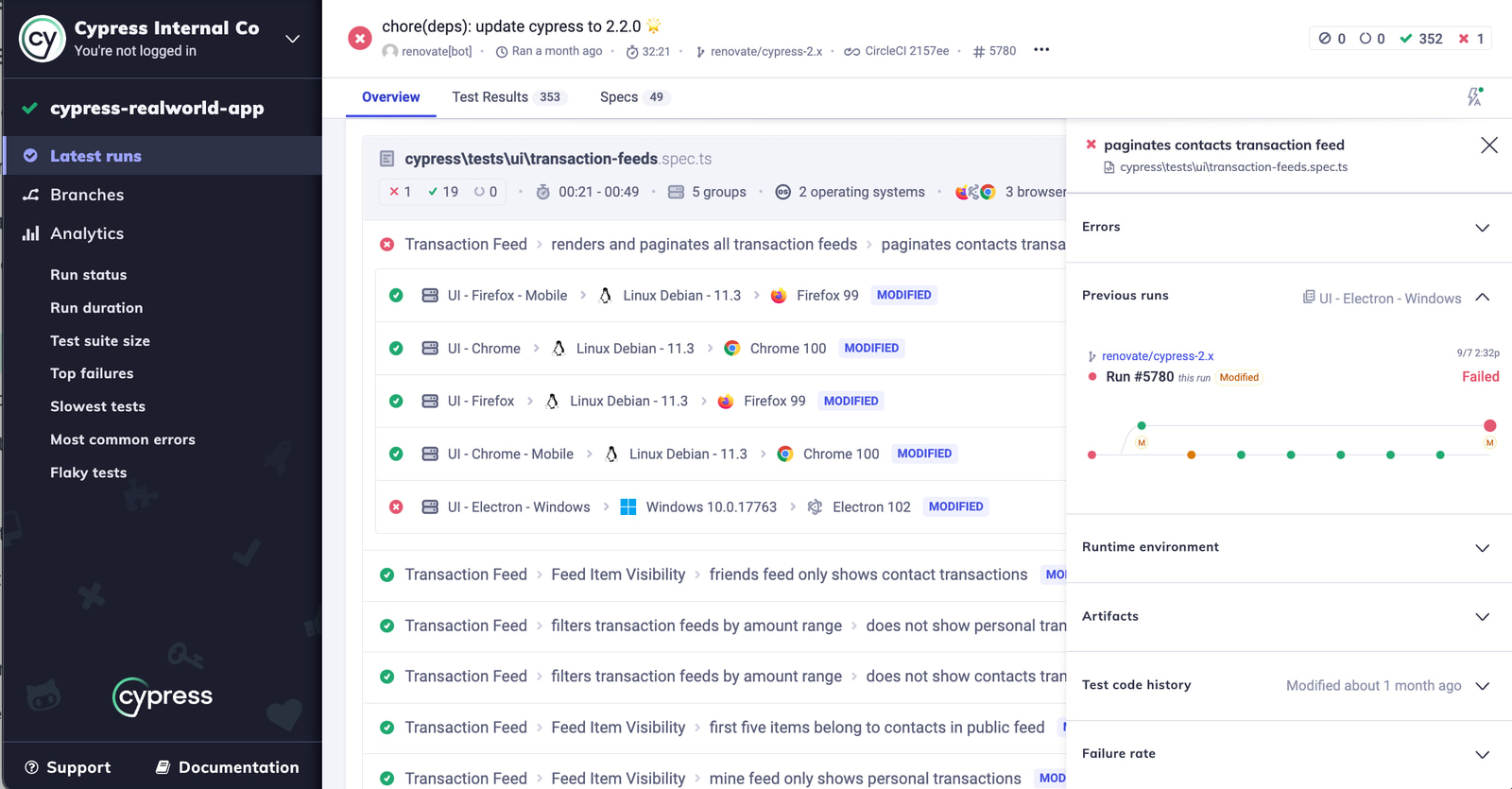Open does not show personal transactions test row
The image size is (1512, 789).
(x=714, y=626)
